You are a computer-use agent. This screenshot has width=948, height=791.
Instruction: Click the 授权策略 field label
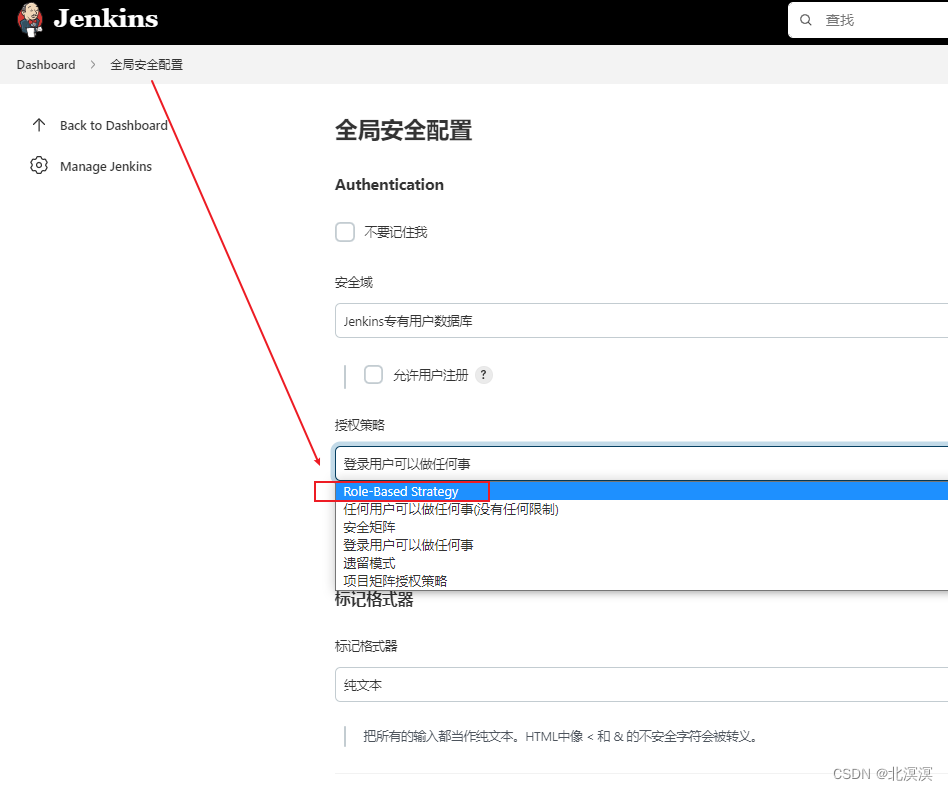360,425
